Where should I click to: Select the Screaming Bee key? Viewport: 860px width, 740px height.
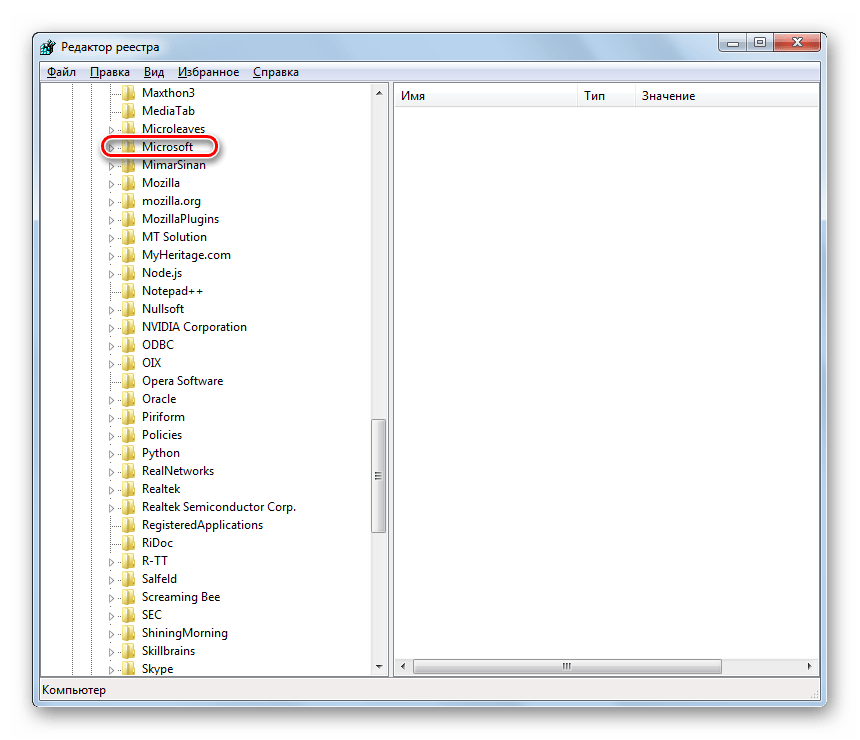tap(180, 597)
